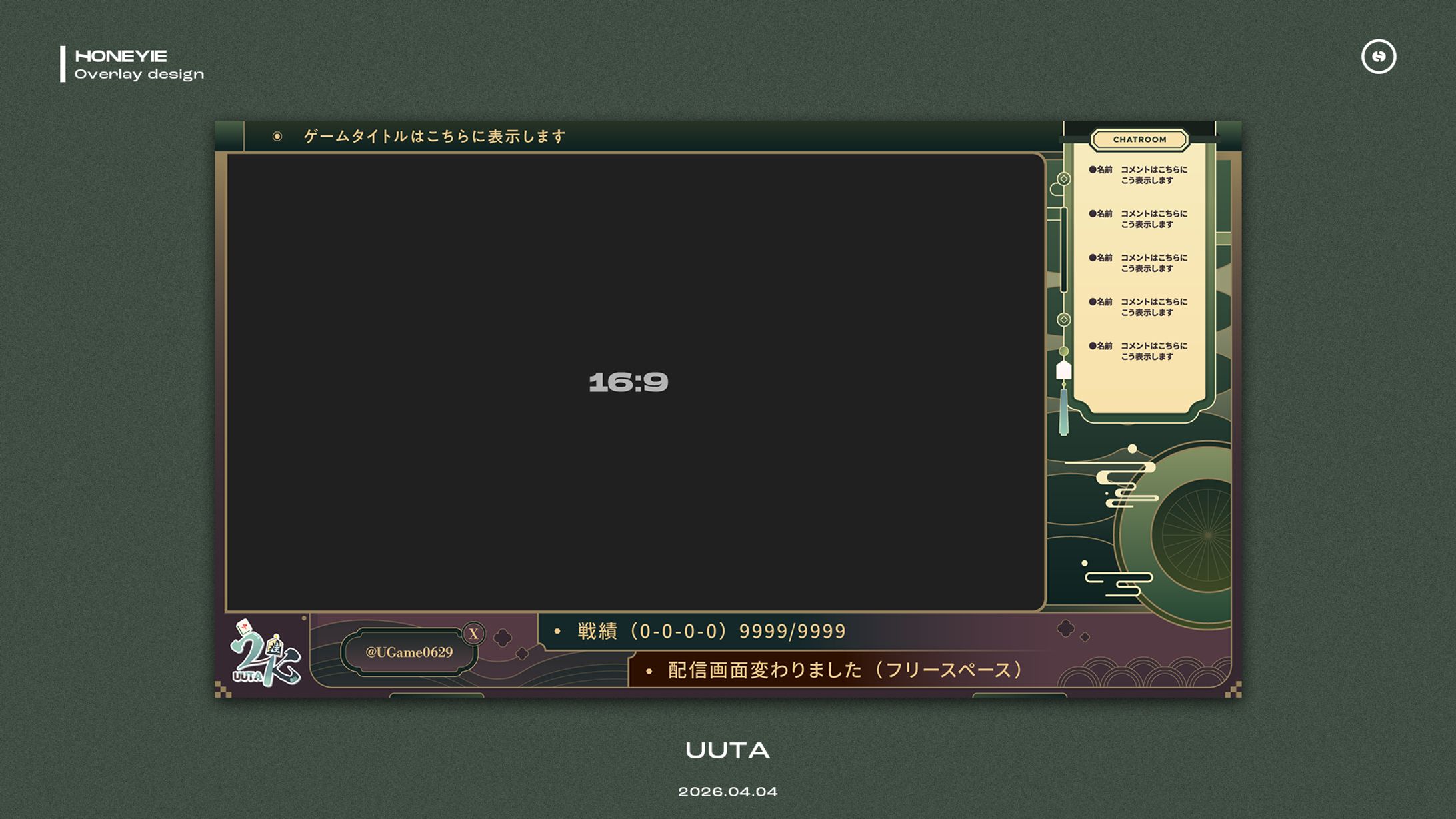Click the Overlay design subtitle

point(139,74)
